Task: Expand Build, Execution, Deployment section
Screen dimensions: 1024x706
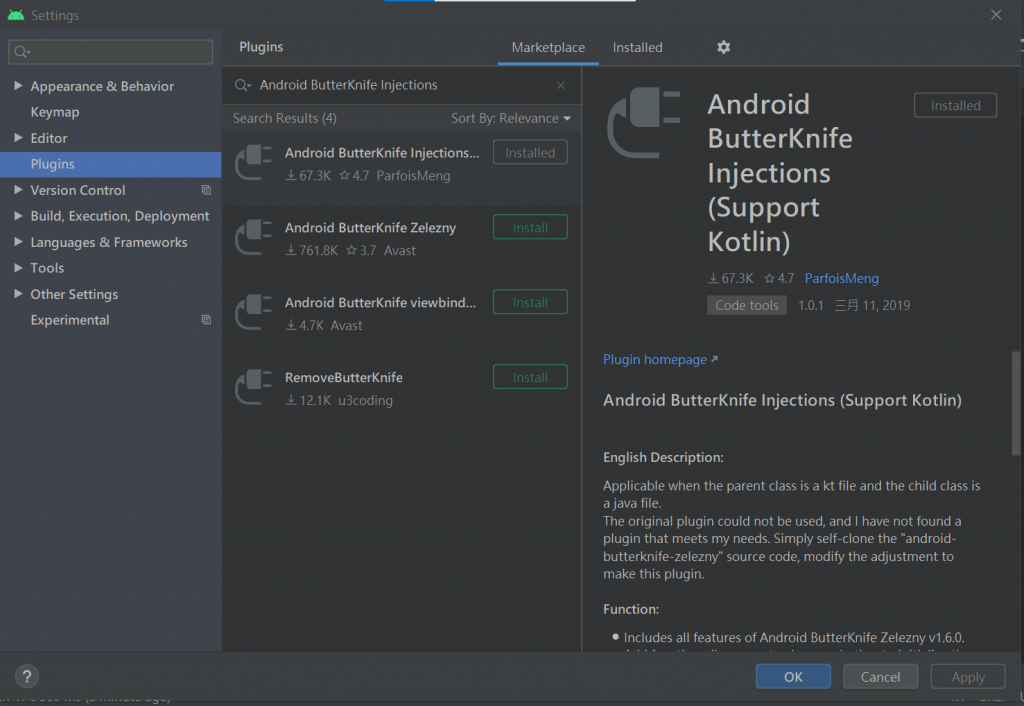Action: 18,216
